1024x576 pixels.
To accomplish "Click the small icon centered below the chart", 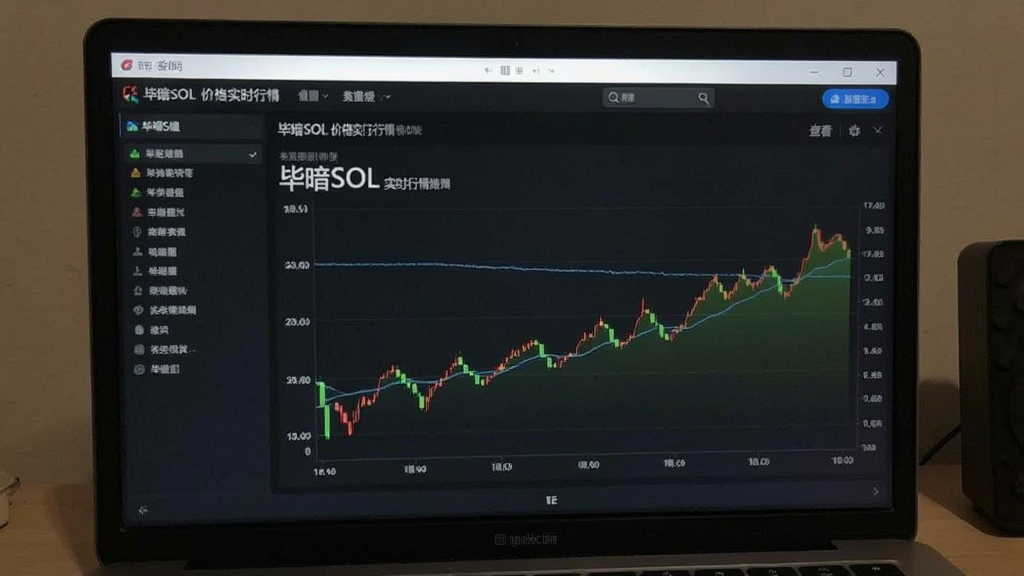I will [551, 500].
